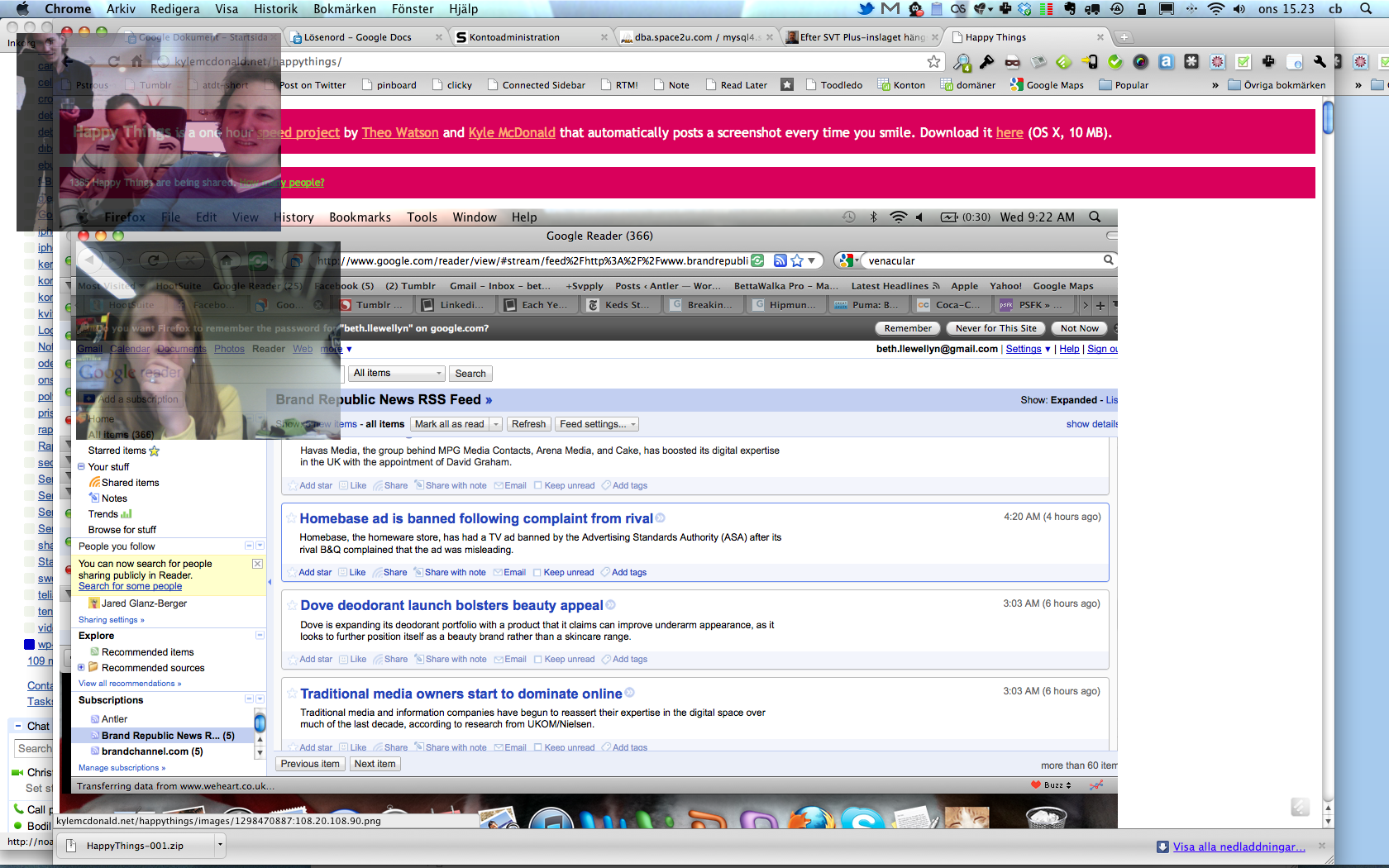Click the page's vertical scrollbar thumb

click(x=1328, y=117)
